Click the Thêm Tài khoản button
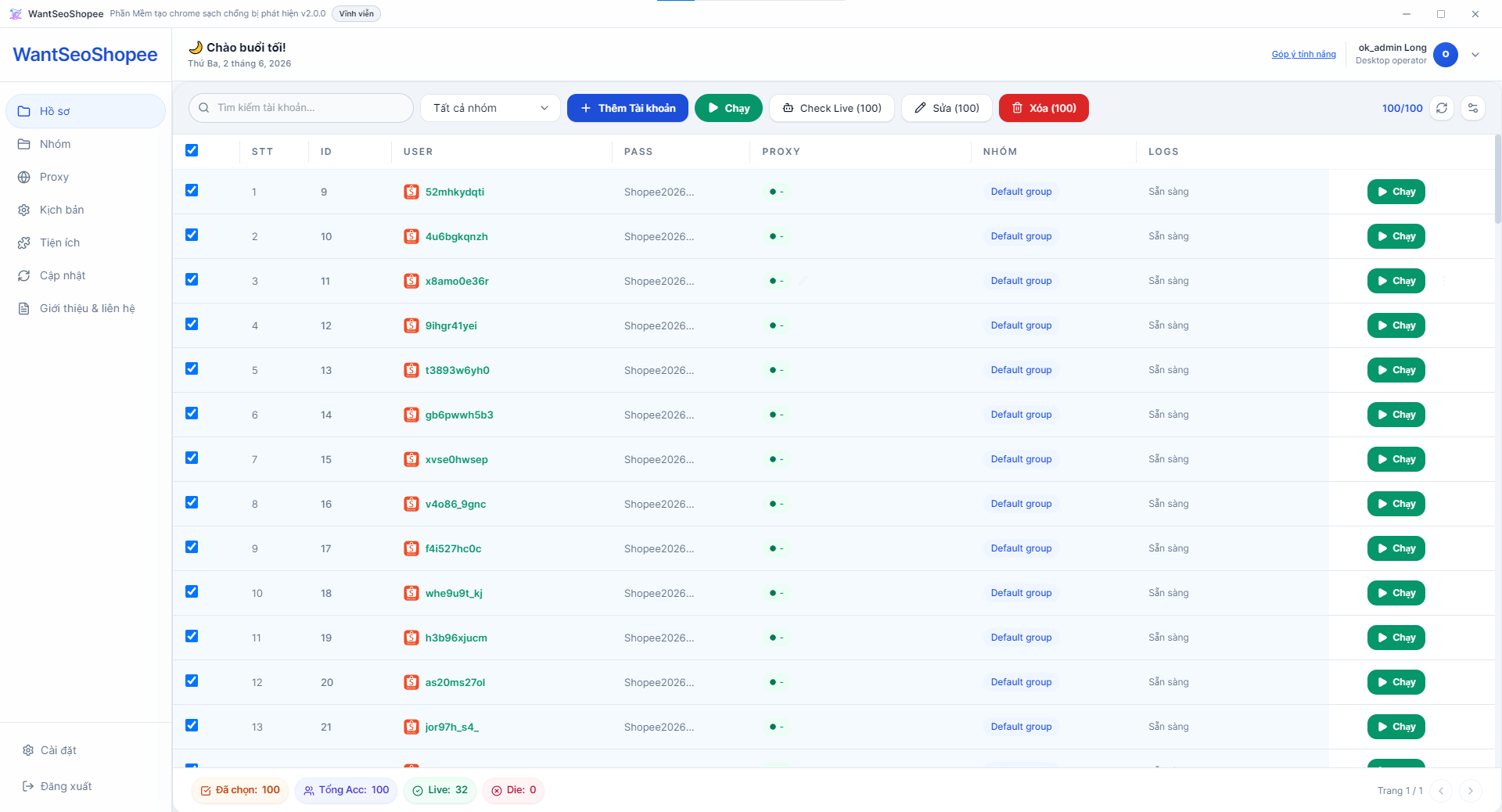The image size is (1502, 812). [627, 108]
